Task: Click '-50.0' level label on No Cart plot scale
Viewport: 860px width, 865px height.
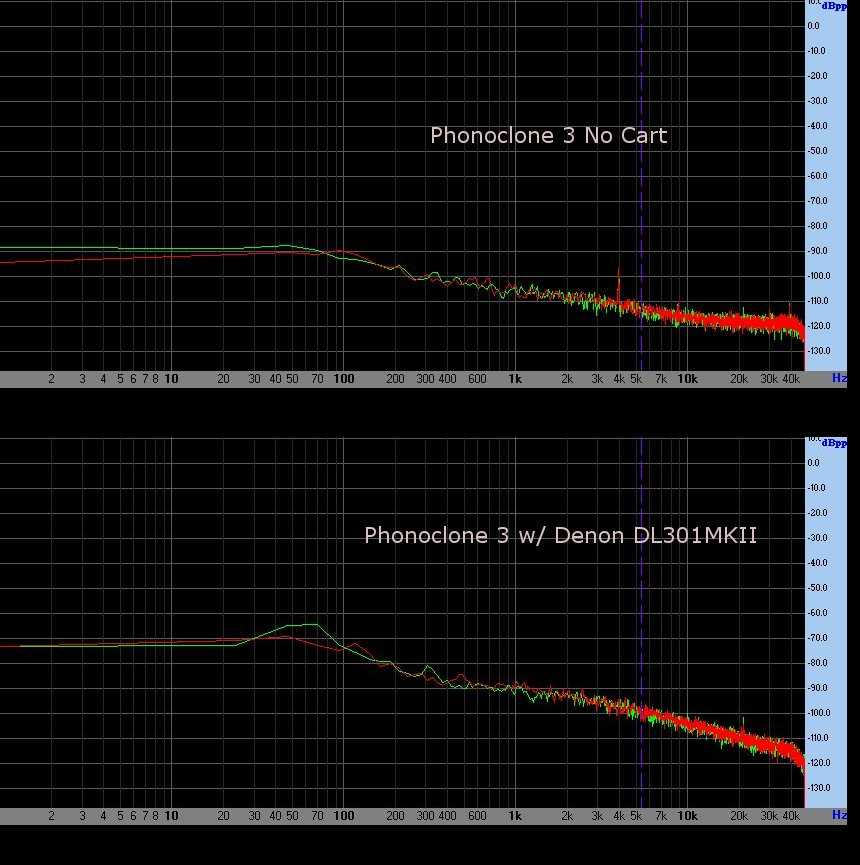Action: (818, 151)
